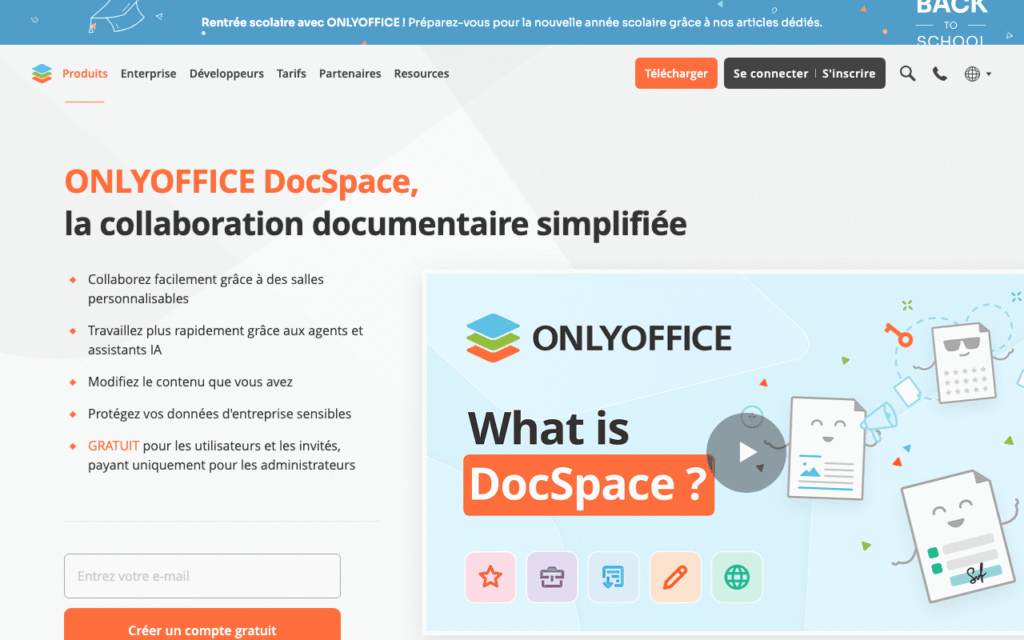1024x640 pixels.
Task: Open the Tarifs menu item
Action: coord(291,73)
